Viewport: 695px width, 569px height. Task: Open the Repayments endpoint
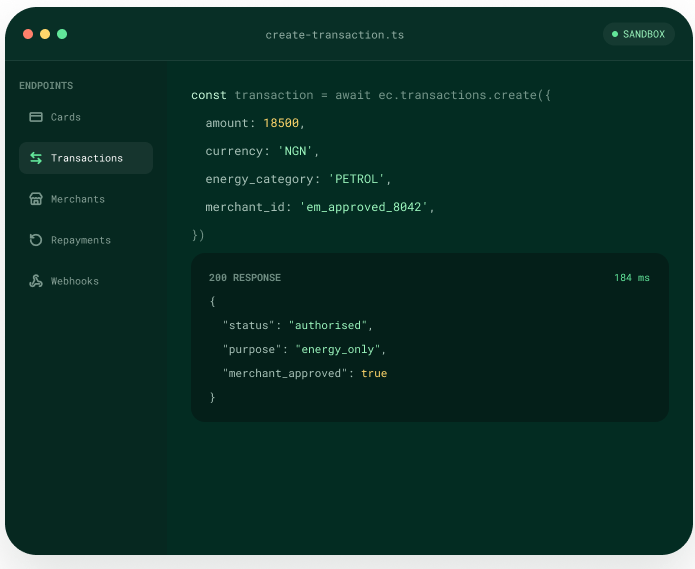[x=86, y=240]
